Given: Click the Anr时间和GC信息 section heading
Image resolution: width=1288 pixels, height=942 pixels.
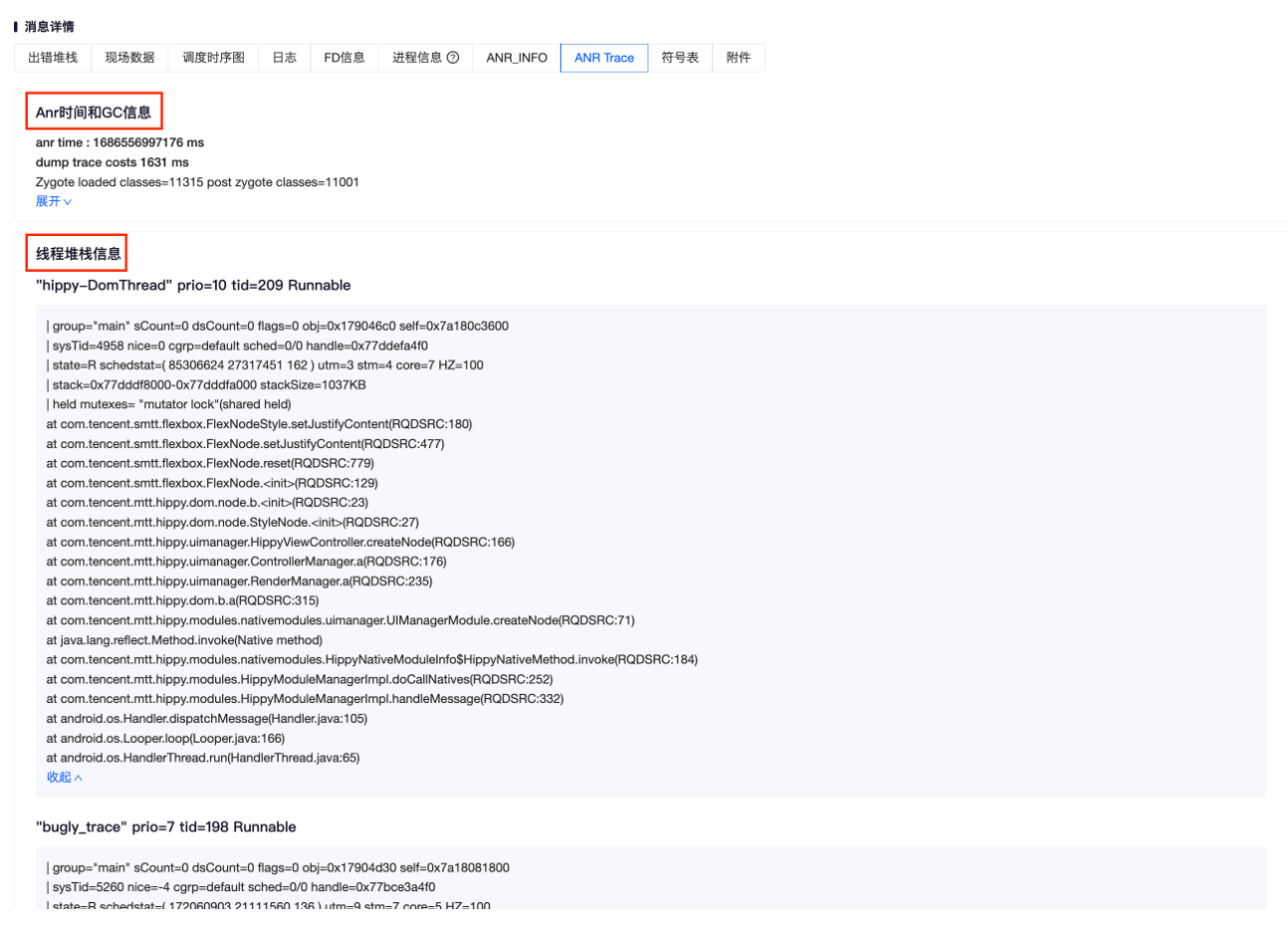Looking at the screenshot, I should (94, 112).
